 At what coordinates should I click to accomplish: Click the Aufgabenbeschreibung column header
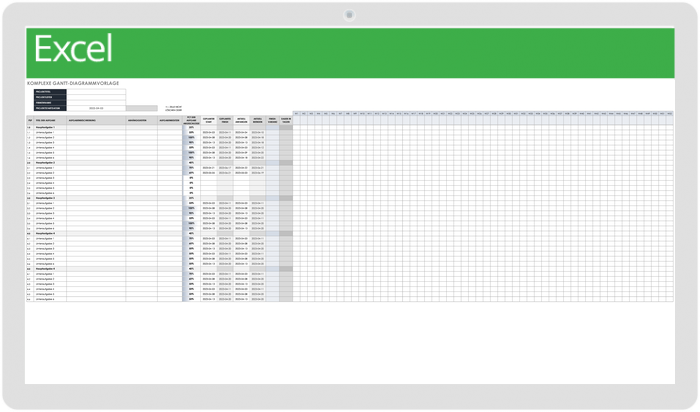96,121
